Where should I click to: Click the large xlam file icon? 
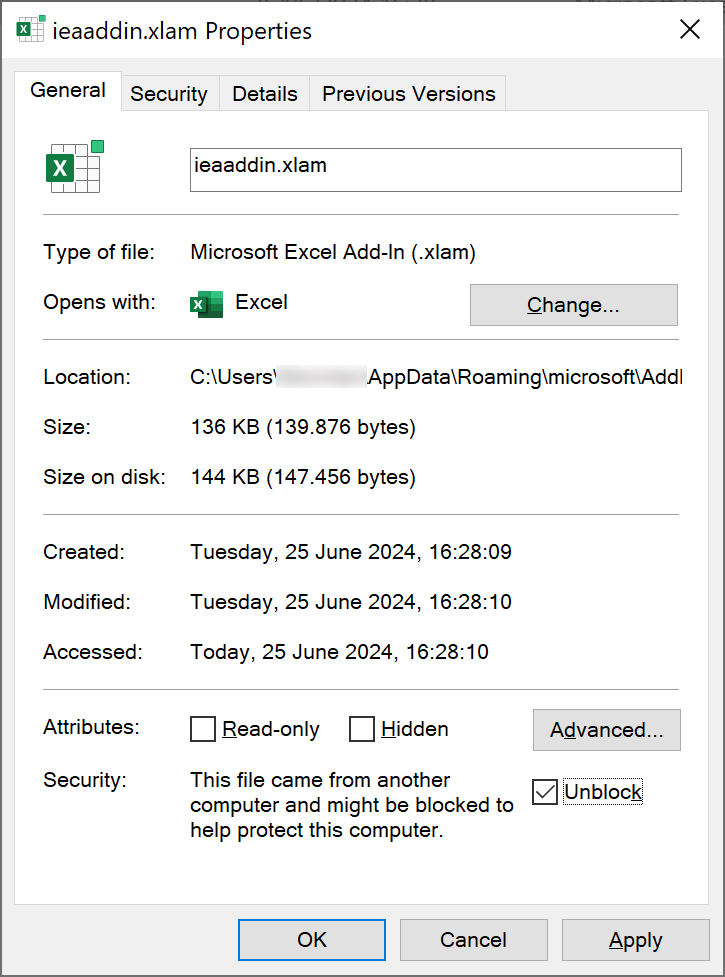(x=75, y=168)
